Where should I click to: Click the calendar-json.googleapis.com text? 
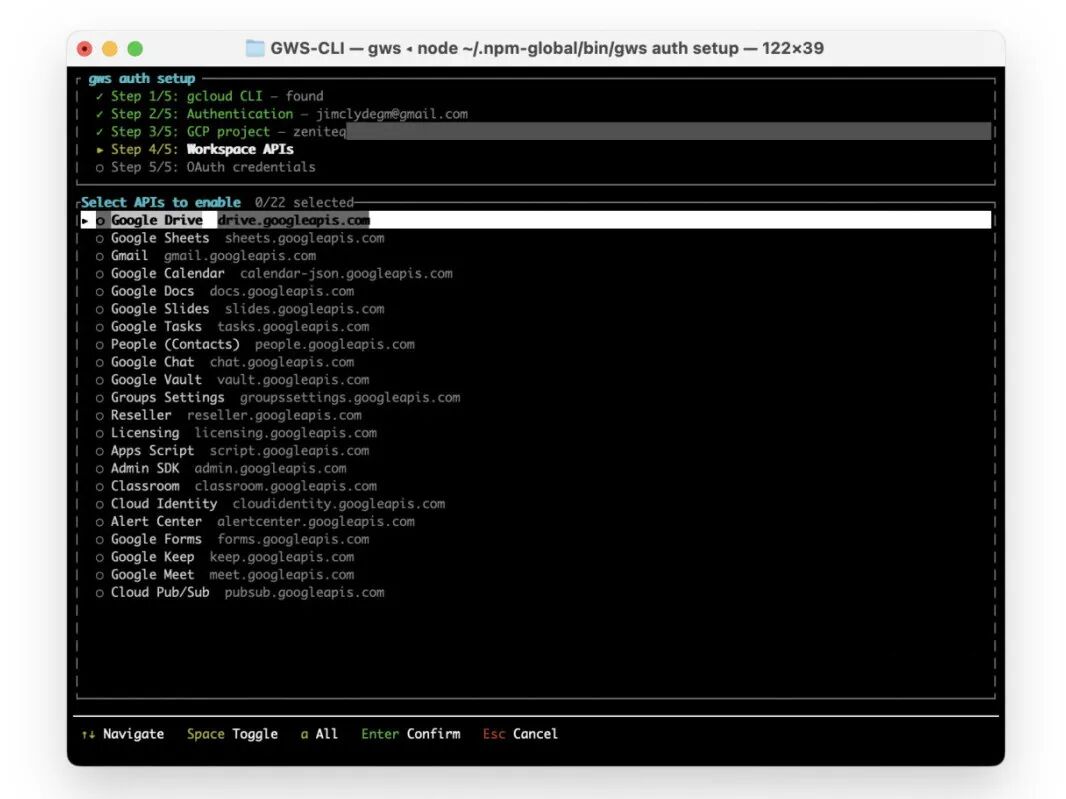[346, 273]
